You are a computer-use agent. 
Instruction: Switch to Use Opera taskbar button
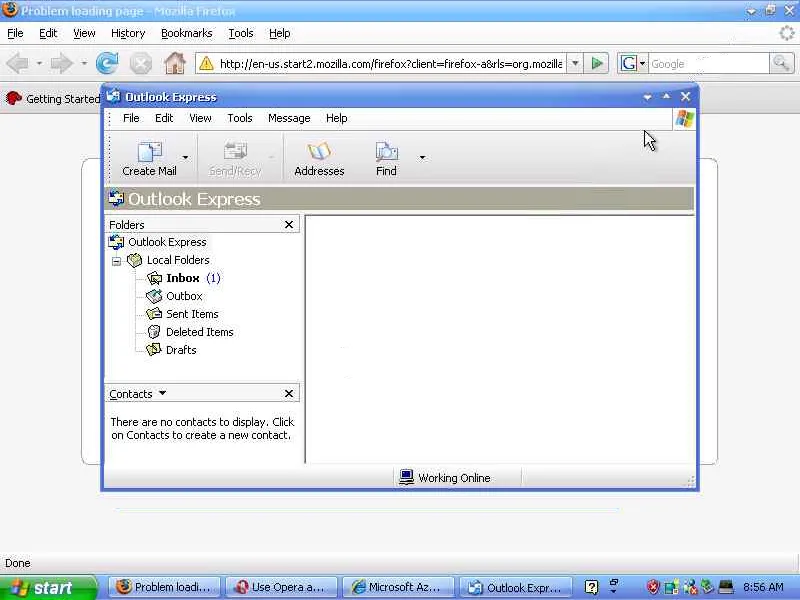tap(281, 587)
